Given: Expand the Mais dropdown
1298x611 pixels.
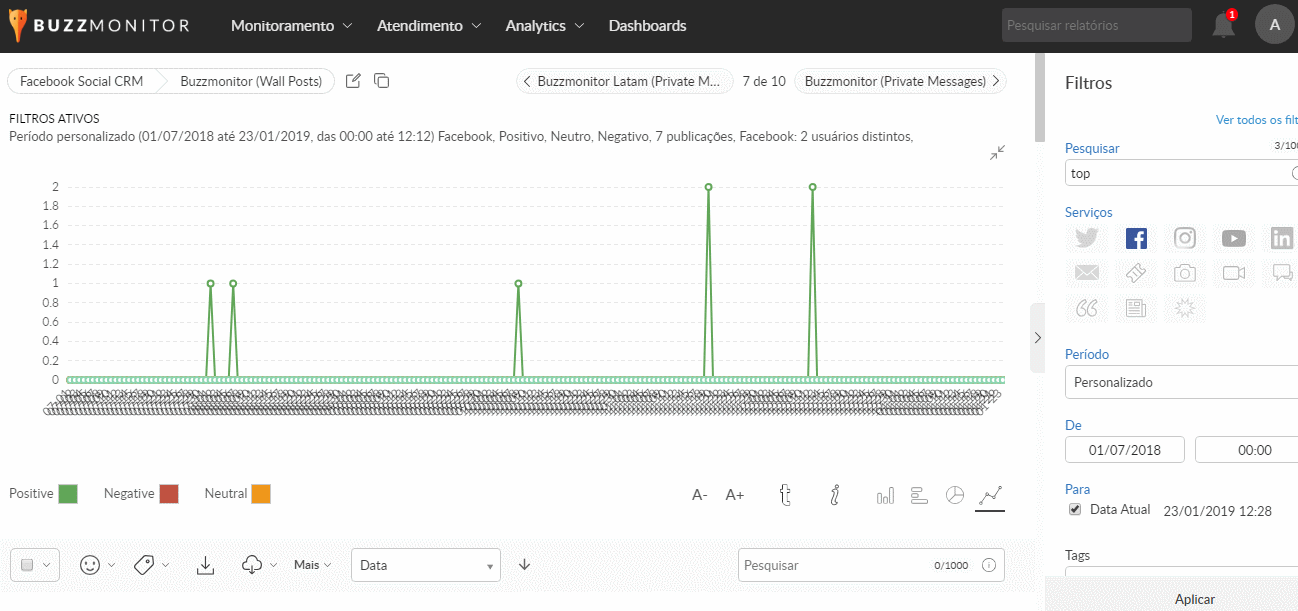Looking at the screenshot, I should pyautogui.click(x=312, y=565).
